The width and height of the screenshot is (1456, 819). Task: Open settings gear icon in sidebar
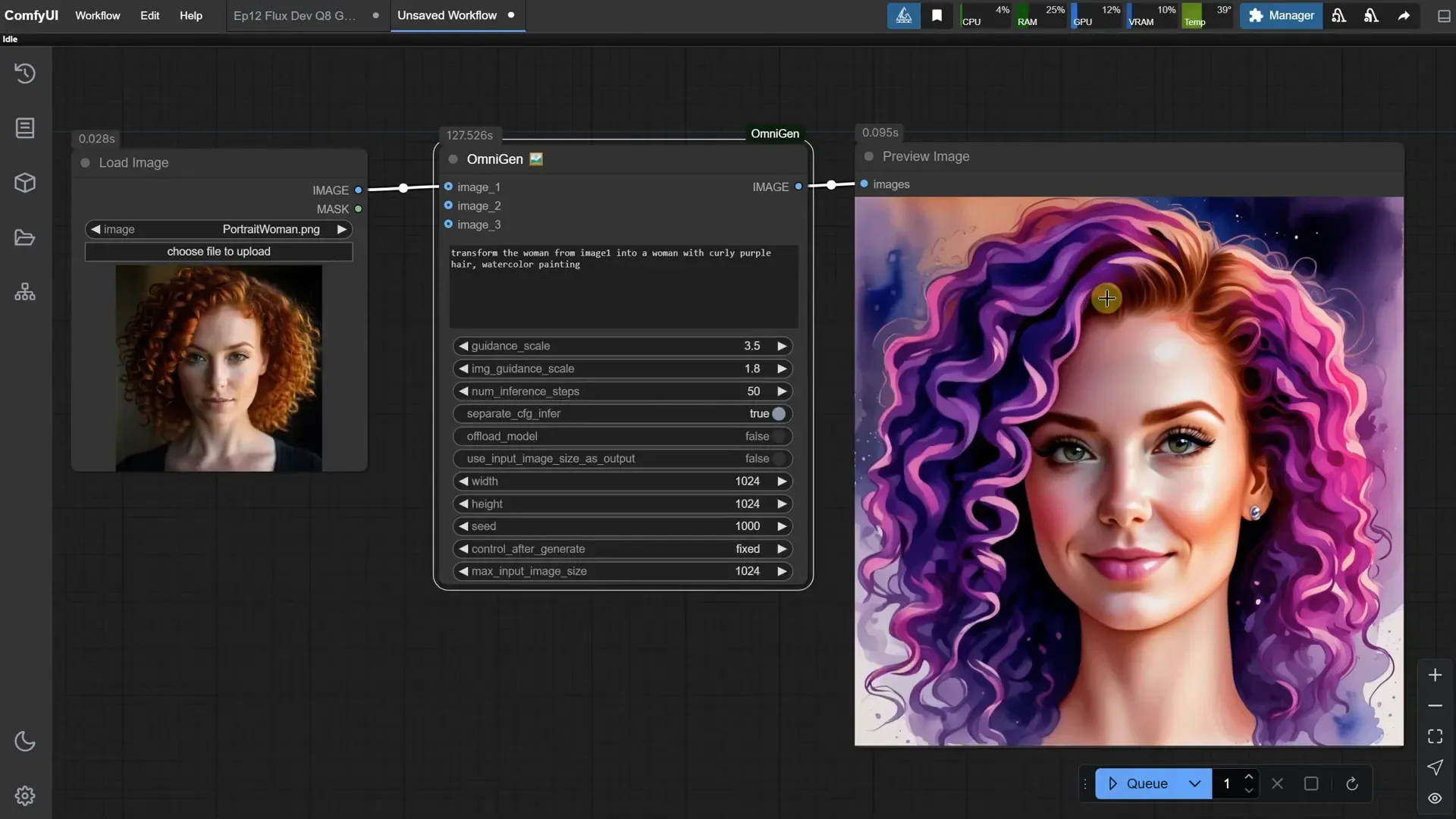coord(25,795)
